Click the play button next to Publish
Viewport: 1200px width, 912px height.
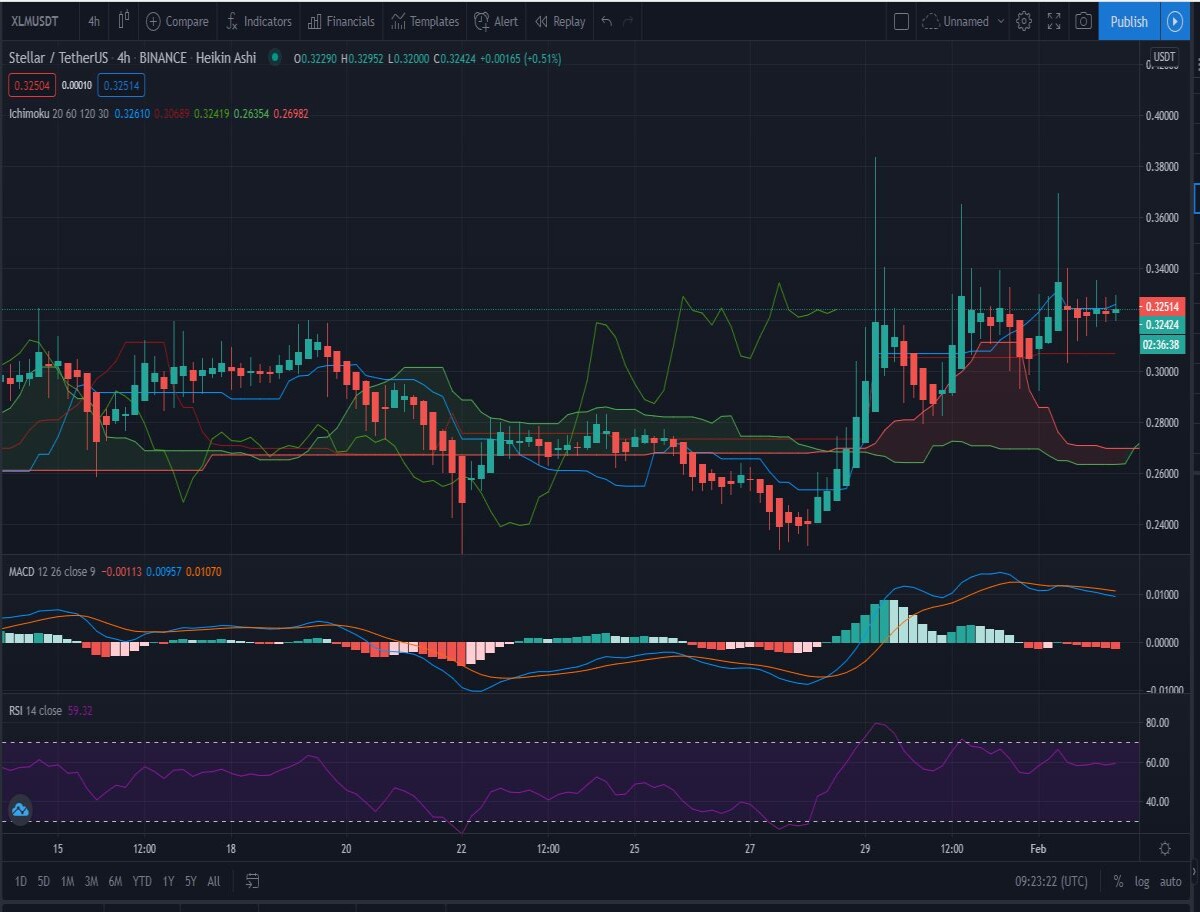pos(1174,21)
